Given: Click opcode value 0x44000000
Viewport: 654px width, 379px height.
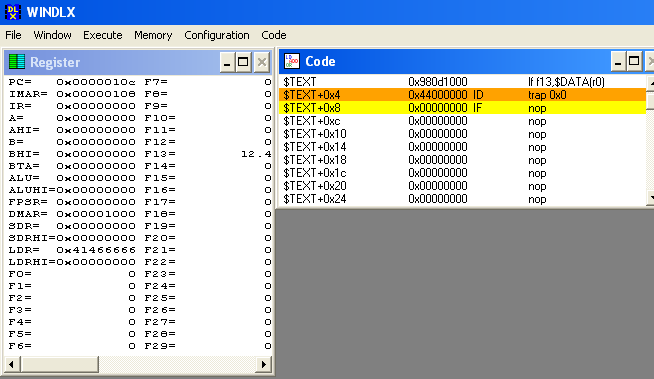Looking at the screenshot, I should coord(438,95).
